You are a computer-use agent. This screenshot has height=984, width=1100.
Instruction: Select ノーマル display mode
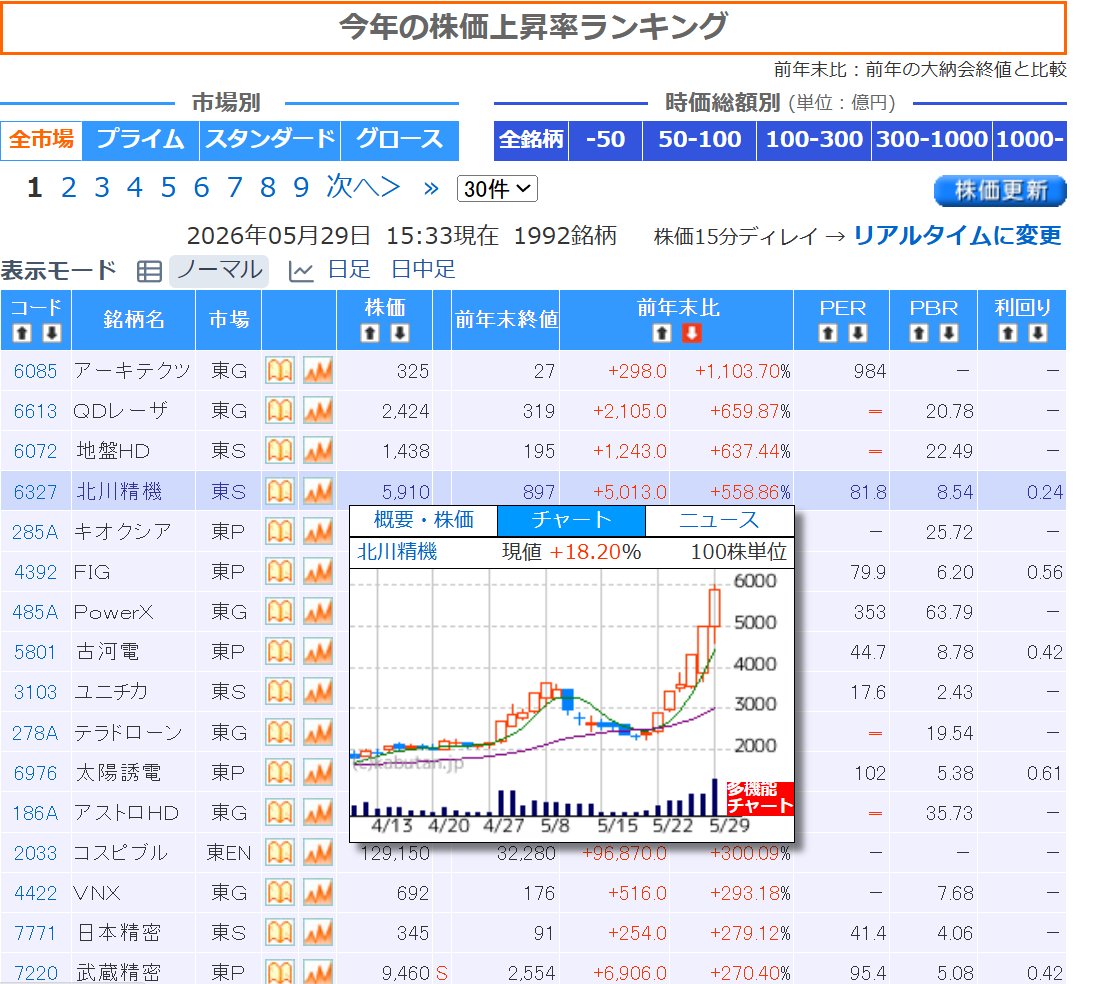click(219, 270)
